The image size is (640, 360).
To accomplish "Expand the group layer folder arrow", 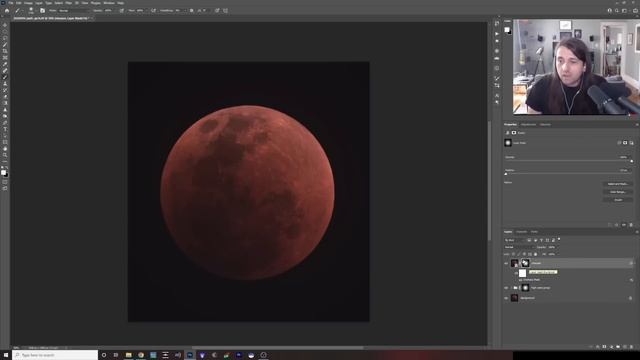I will coord(511,288).
